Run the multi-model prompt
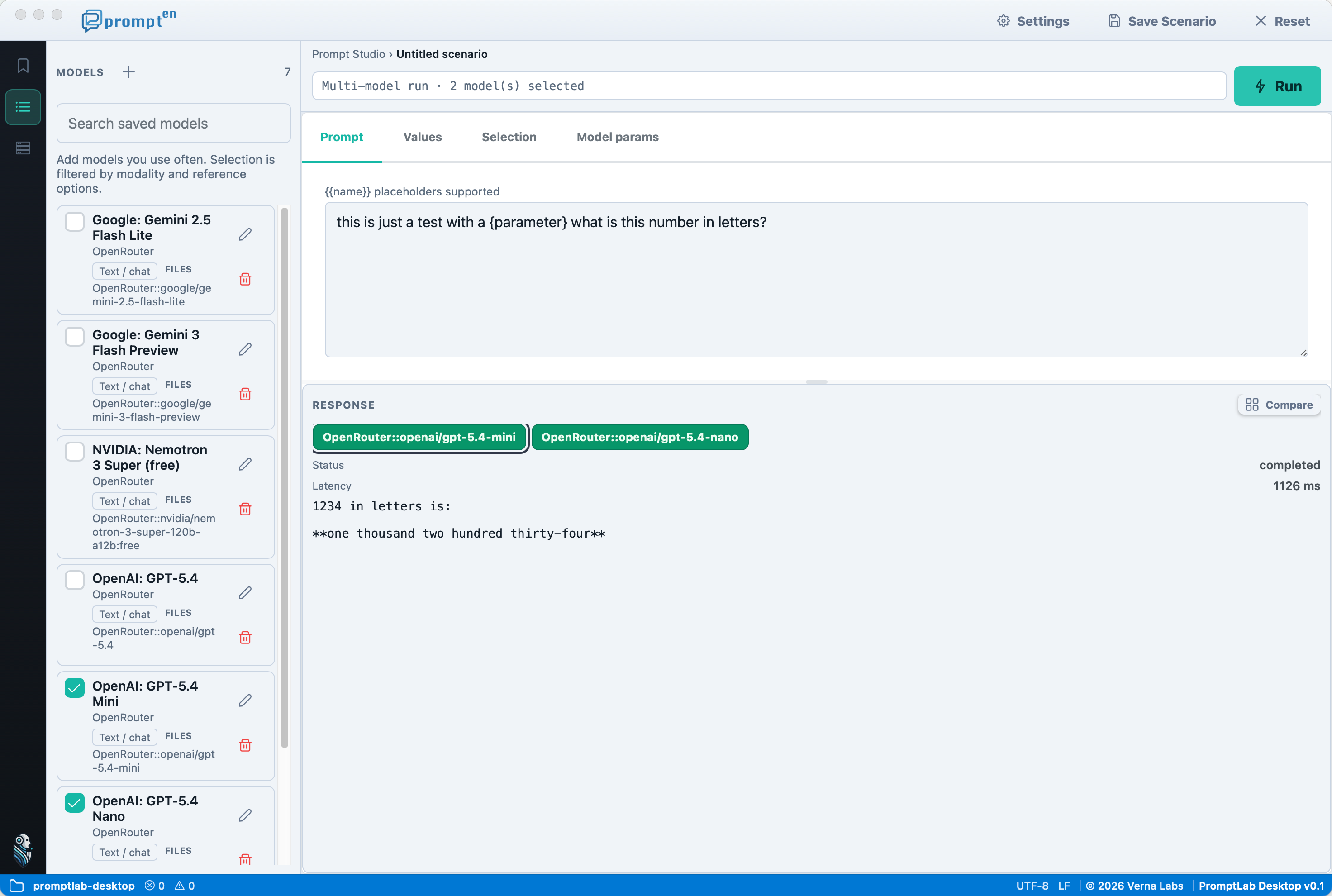Viewport: 1332px width, 896px height. coord(1277,86)
